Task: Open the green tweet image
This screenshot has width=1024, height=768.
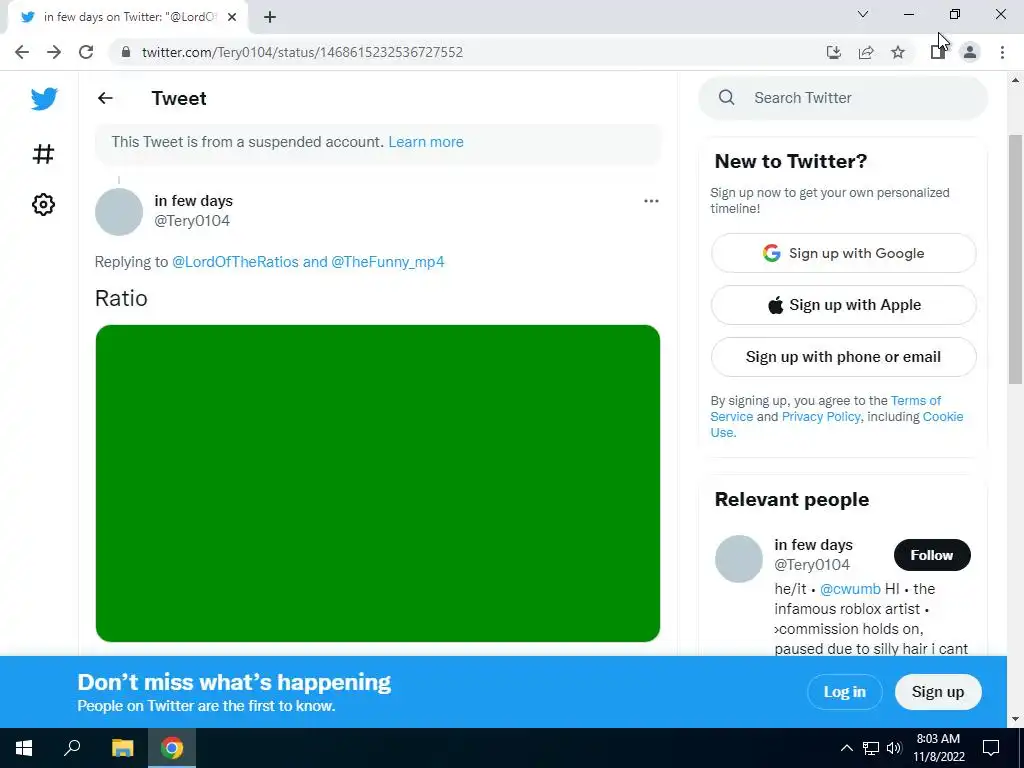Action: [x=377, y=483]
